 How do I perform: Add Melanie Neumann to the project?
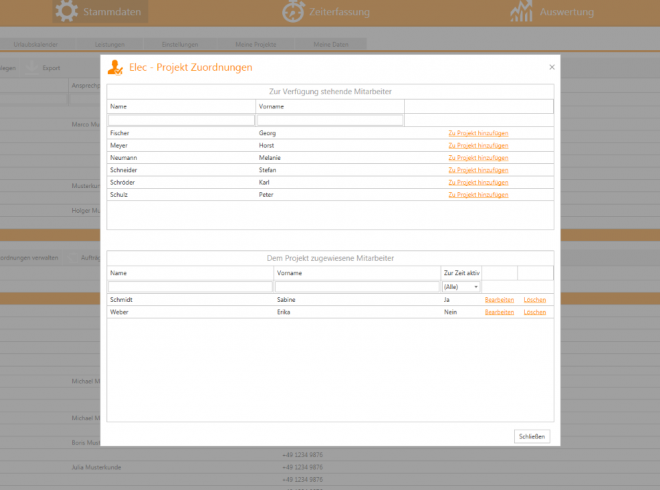(x=478, y=158)
